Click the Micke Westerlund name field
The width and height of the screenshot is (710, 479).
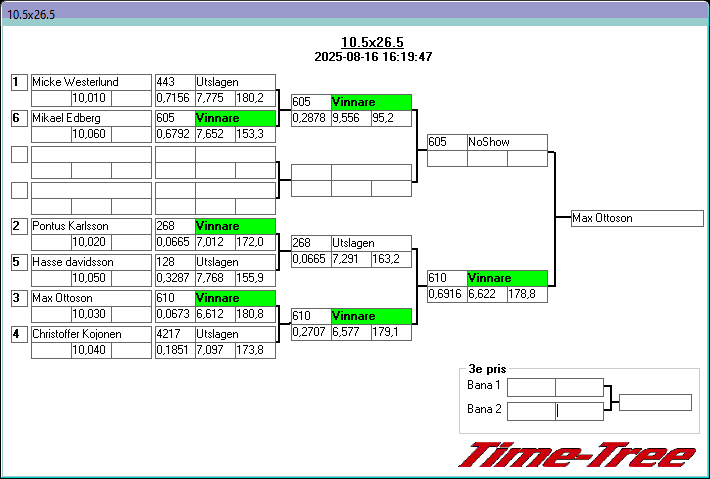pos(91,82)
